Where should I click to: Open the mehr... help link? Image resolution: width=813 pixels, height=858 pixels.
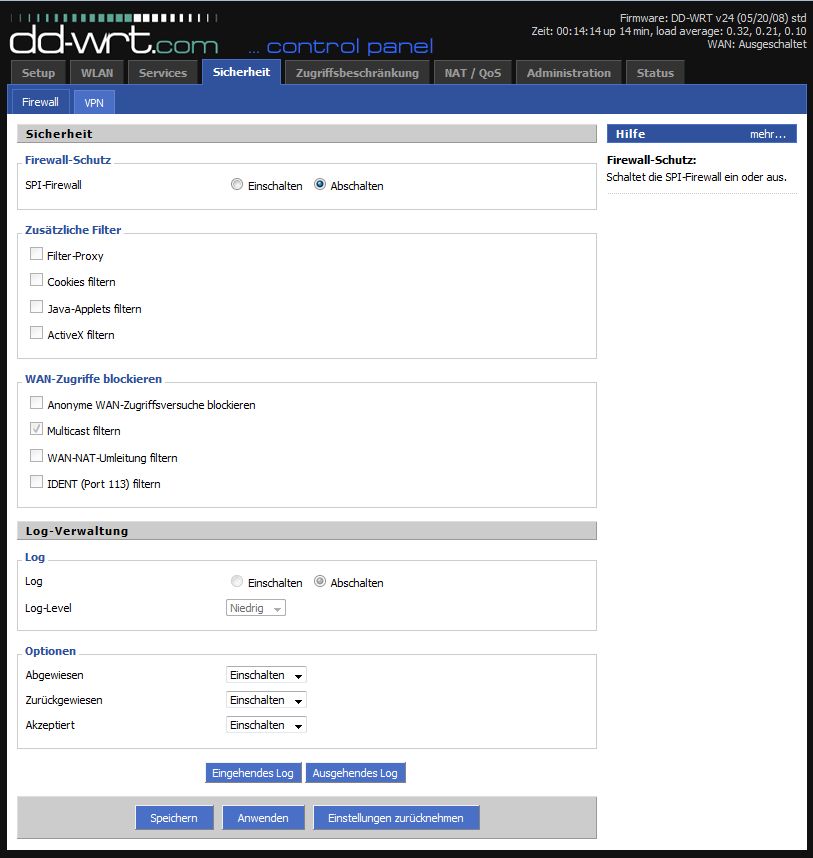[x=767, y=134]
